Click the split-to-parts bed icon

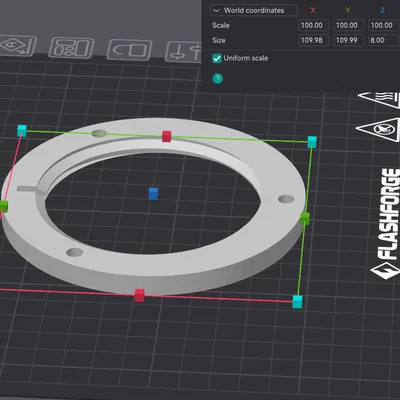tap(130, 50)
